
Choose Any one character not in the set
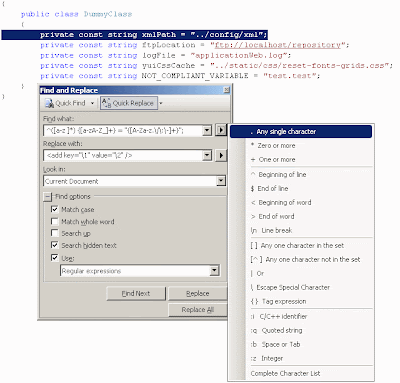(301, 260)
